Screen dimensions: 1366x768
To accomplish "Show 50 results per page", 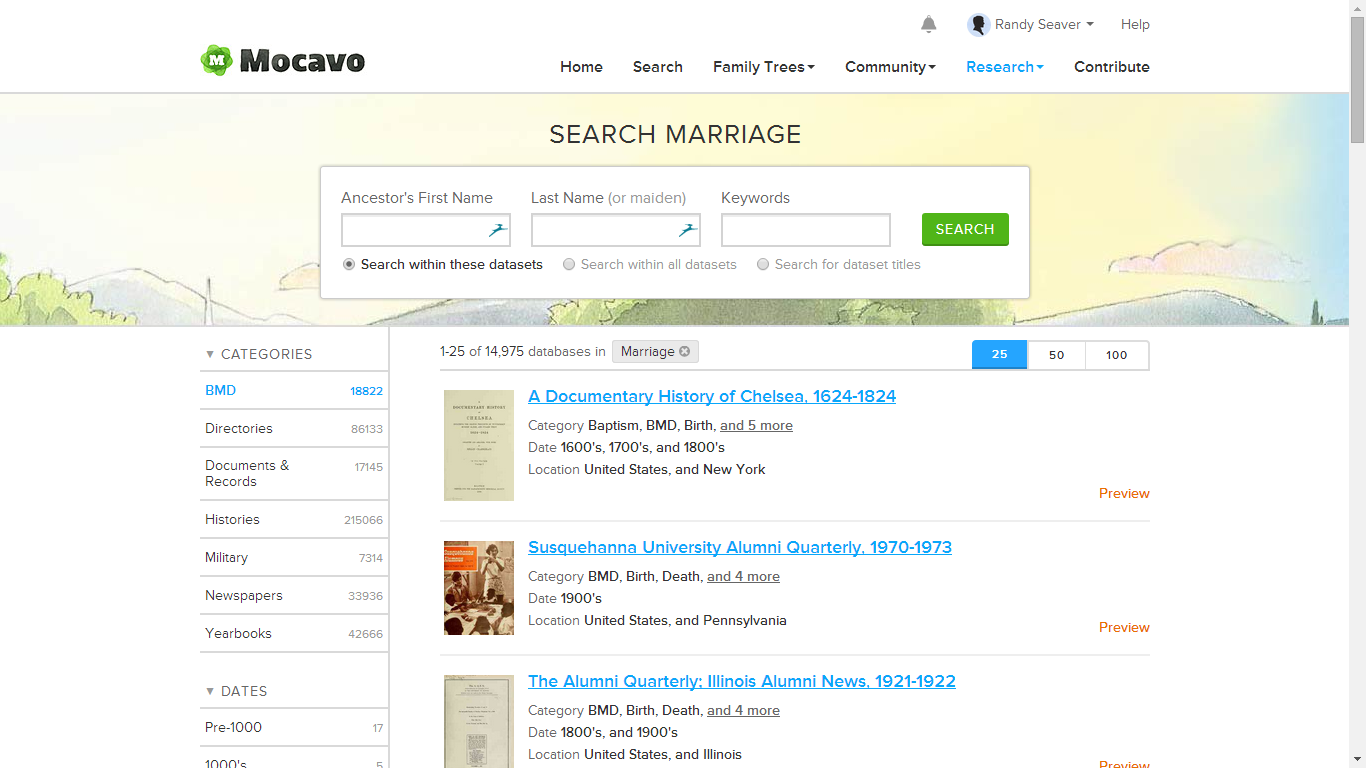I will point(1056,355).
